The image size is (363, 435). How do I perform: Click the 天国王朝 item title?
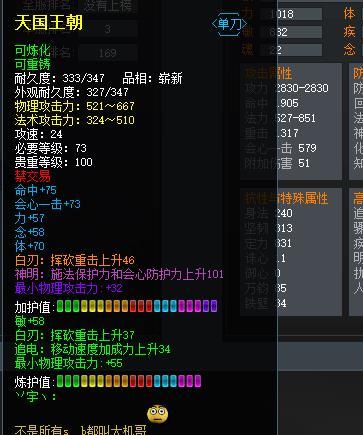49,23
